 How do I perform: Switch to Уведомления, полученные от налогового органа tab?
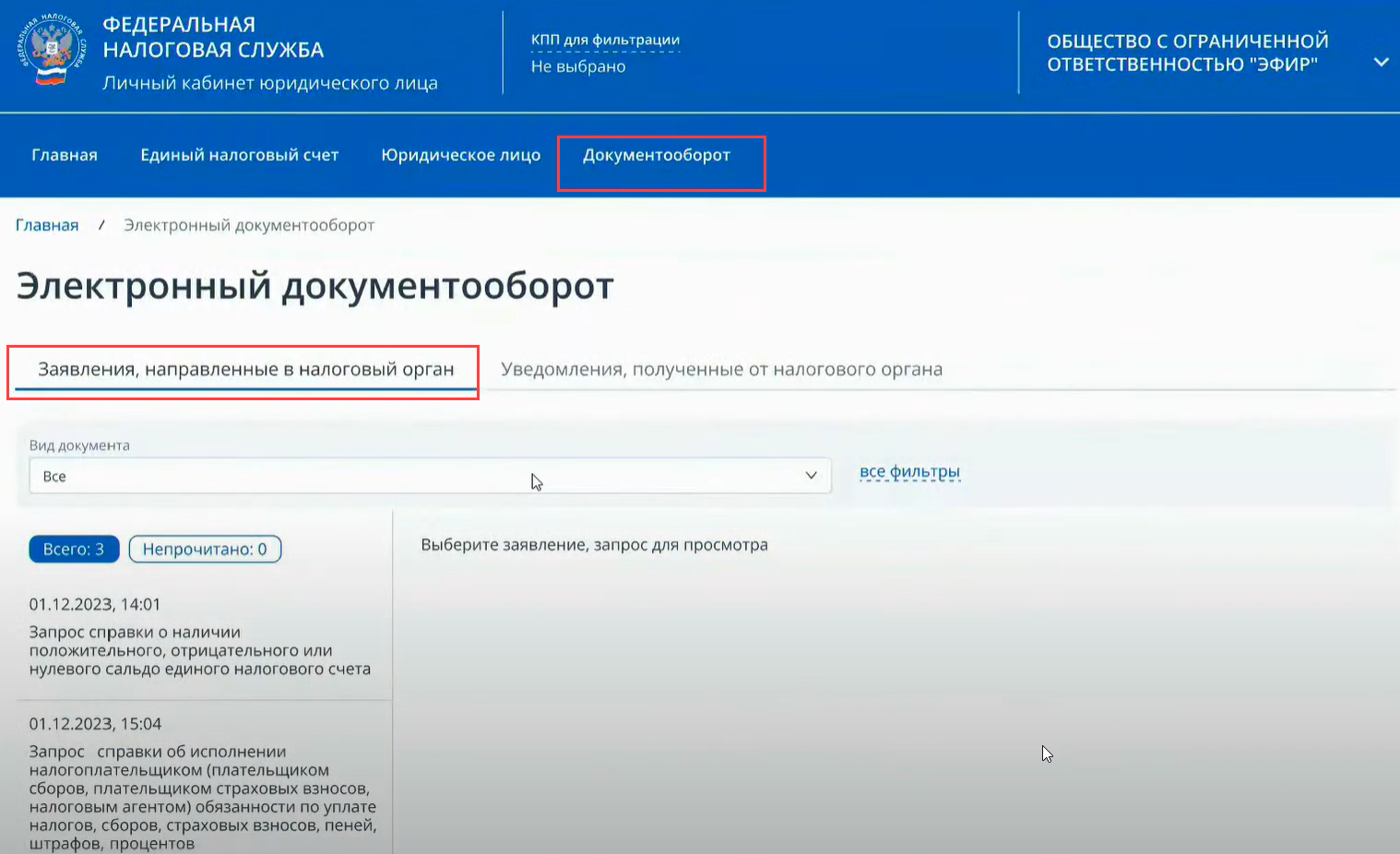(x=721, y=370)
